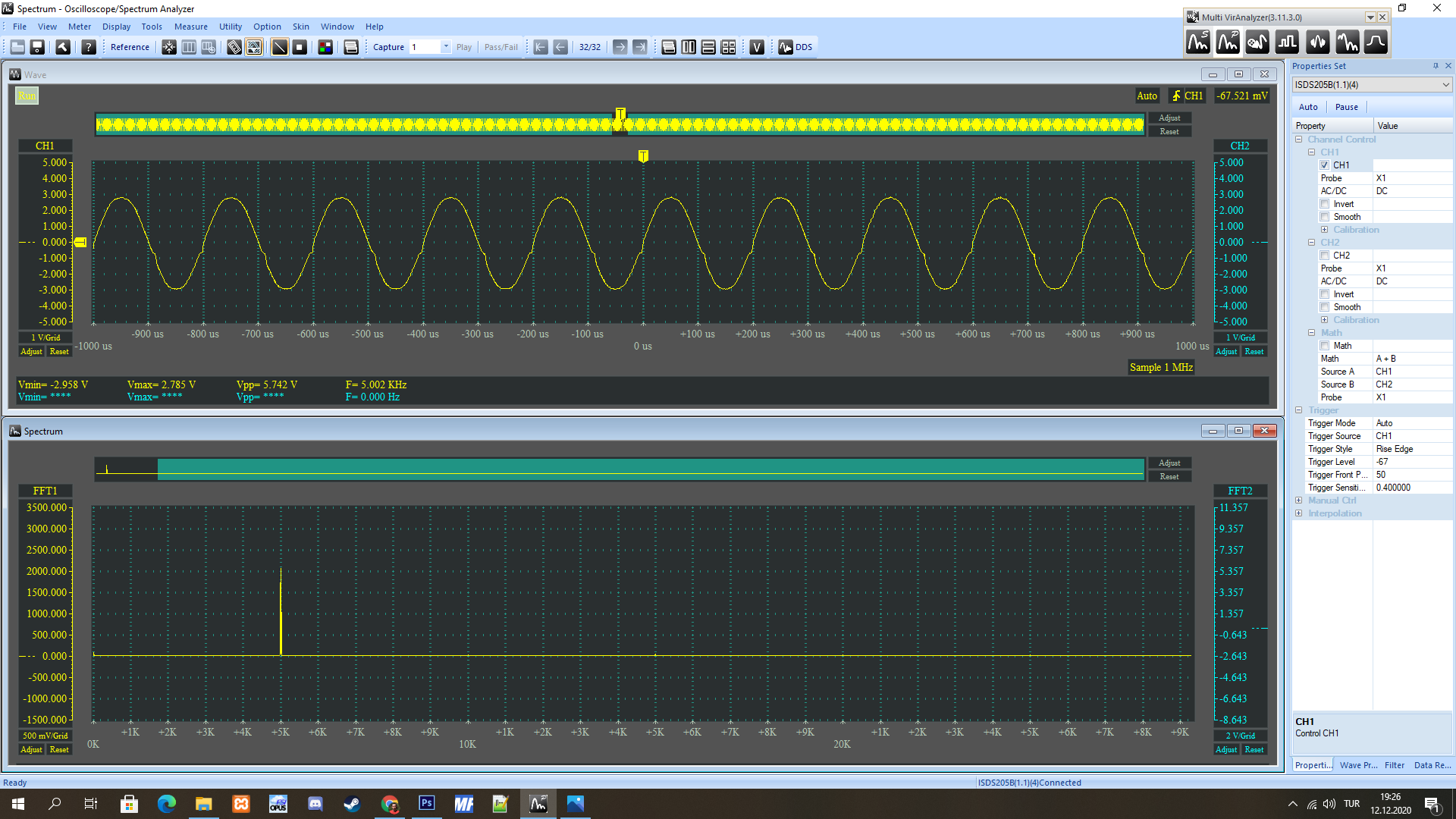Screen dimensions: 1456x819
Task: Open the Measure menu
Action: tap(191, 27)
